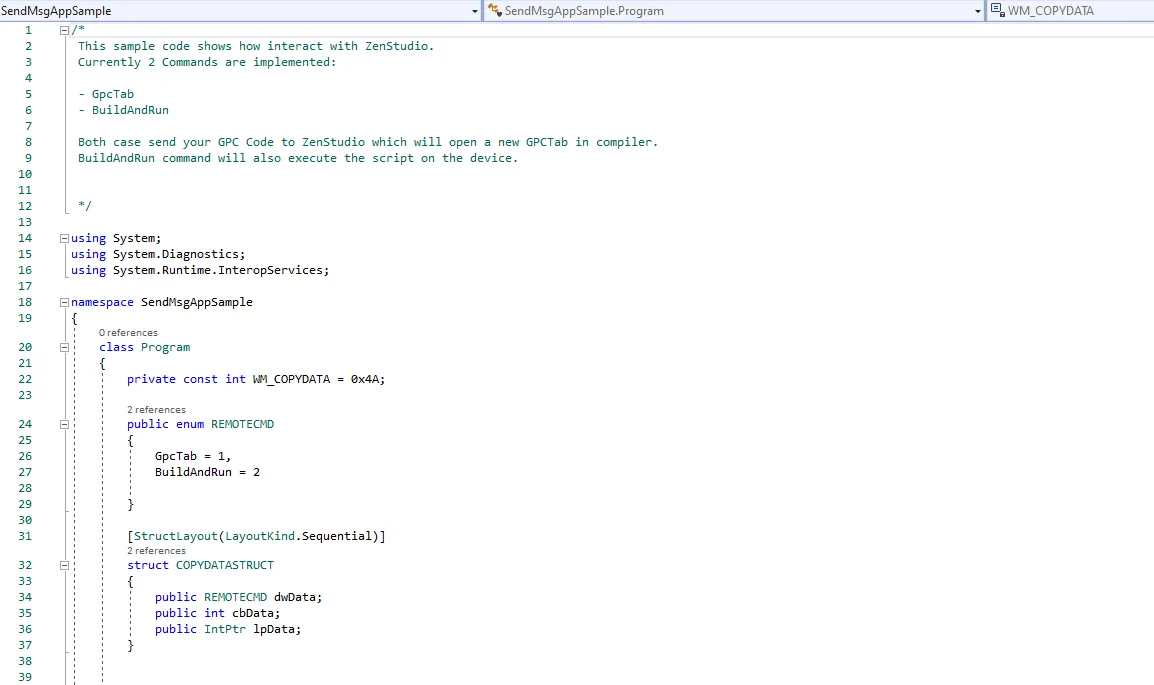Open the types dropdown showing SendMsgAppSample.Program

[978, 10]
